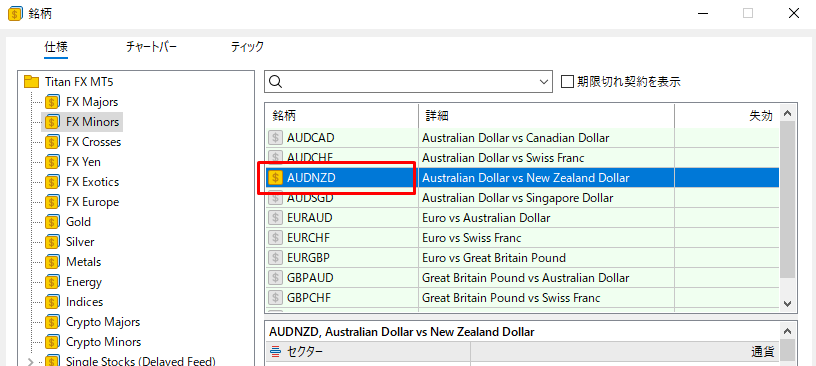Select Gold in the tree
Screen dimensions: 816x366
tap(79, 222)
